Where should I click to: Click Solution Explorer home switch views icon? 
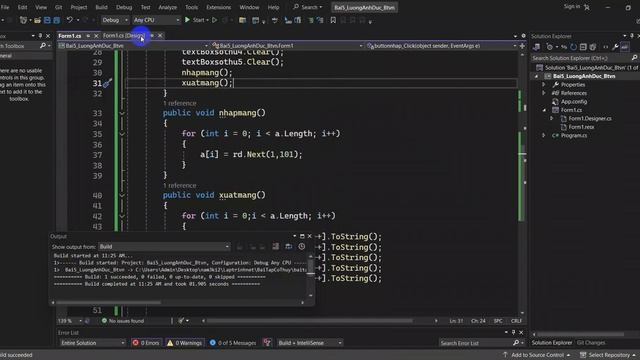pyautogui.click(x=537, y=47)
